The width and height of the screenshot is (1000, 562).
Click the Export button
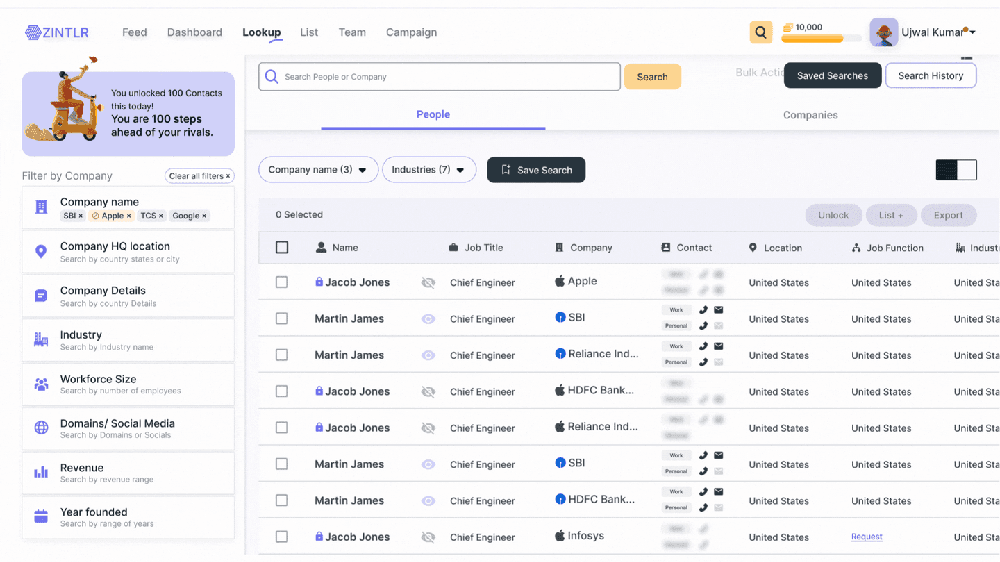[x=948, y=215]
